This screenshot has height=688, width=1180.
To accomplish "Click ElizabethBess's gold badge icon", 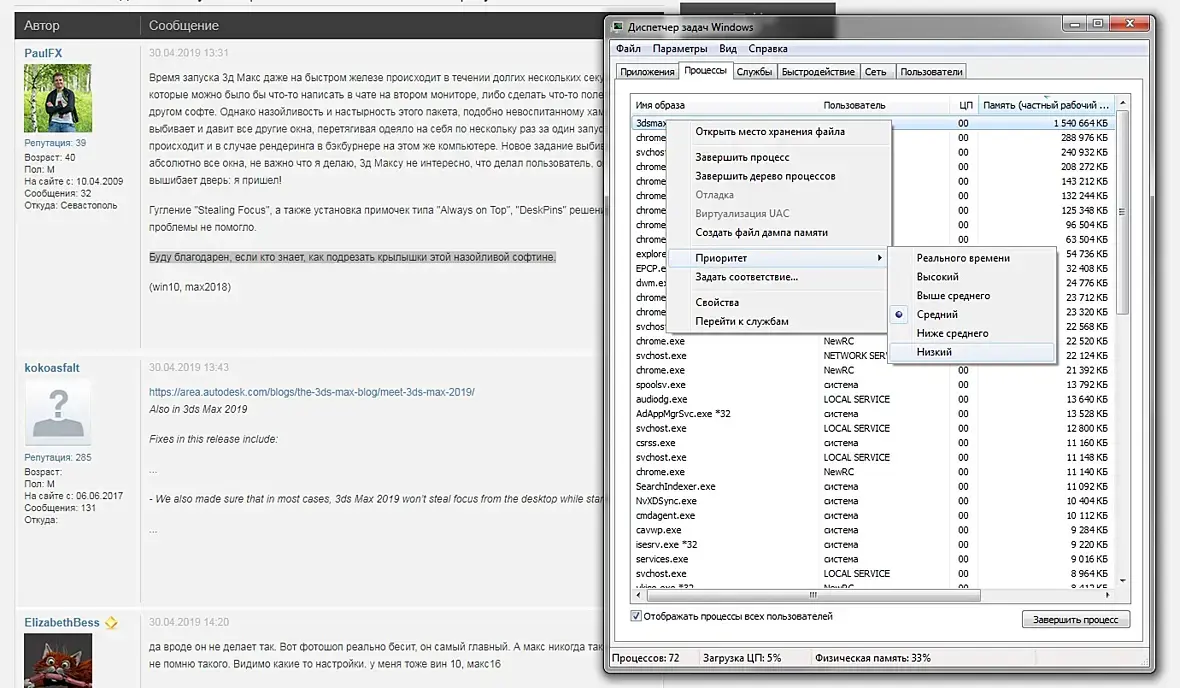I will tap(111, 623).
